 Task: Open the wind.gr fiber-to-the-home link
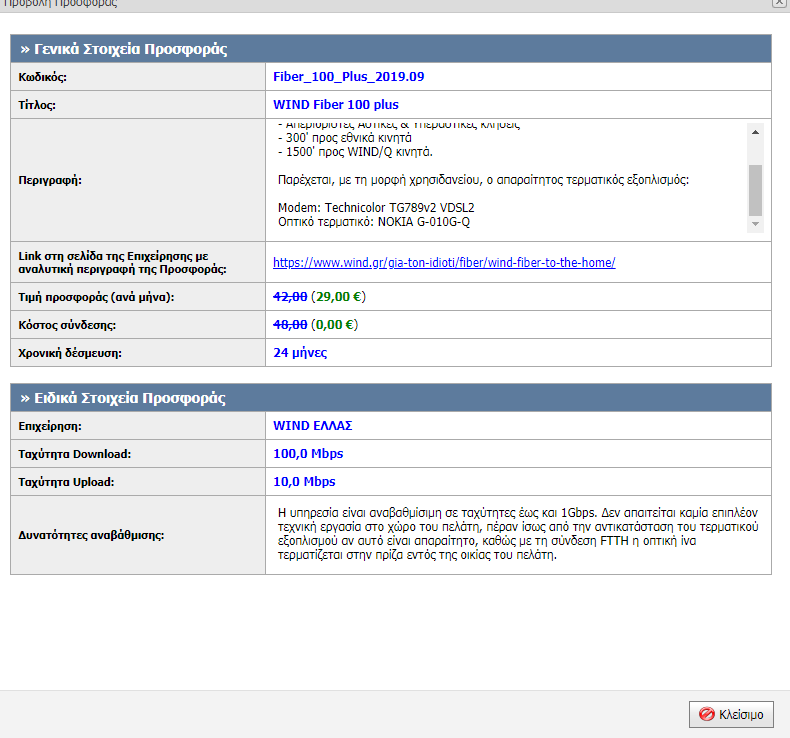444,262
